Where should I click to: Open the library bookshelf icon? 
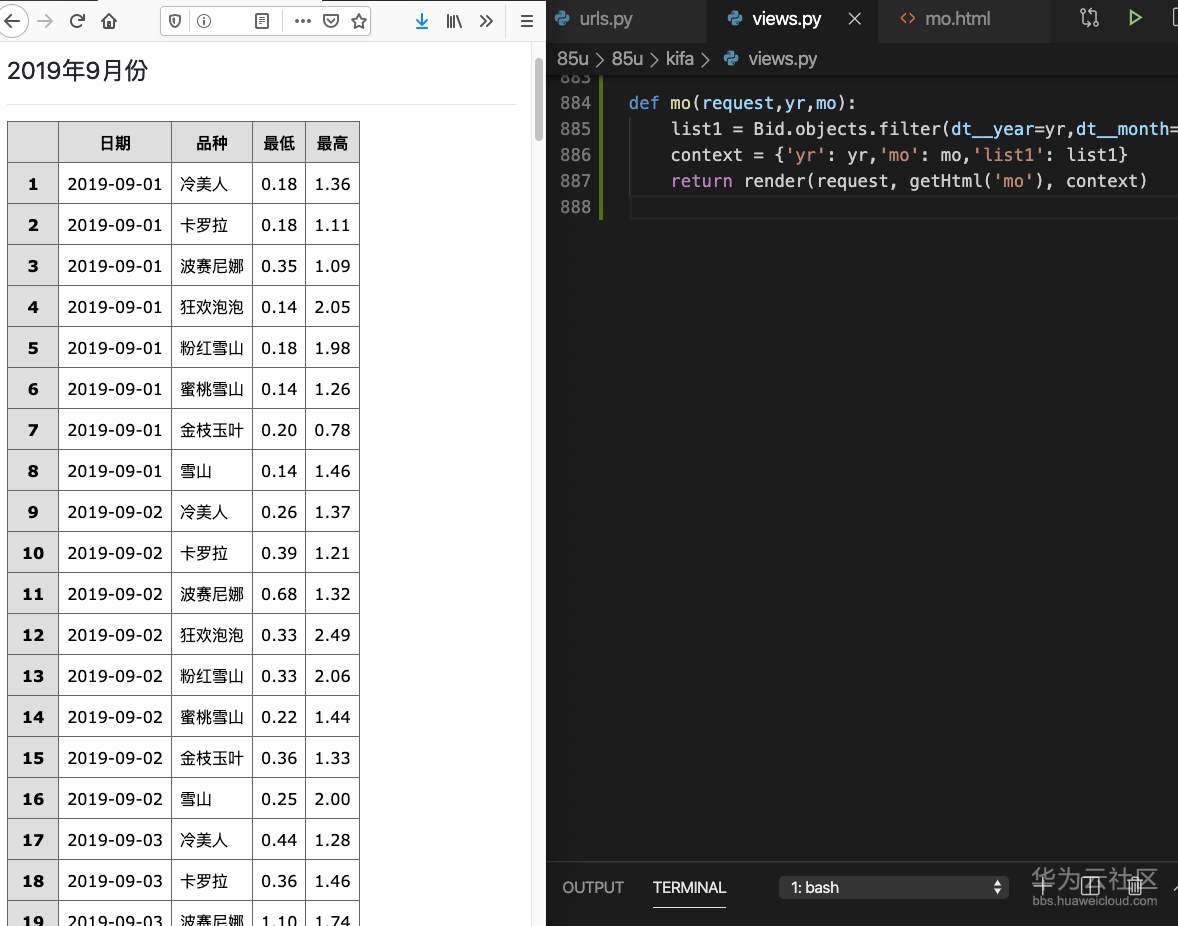pyautogui.click(x=454, y=21)
